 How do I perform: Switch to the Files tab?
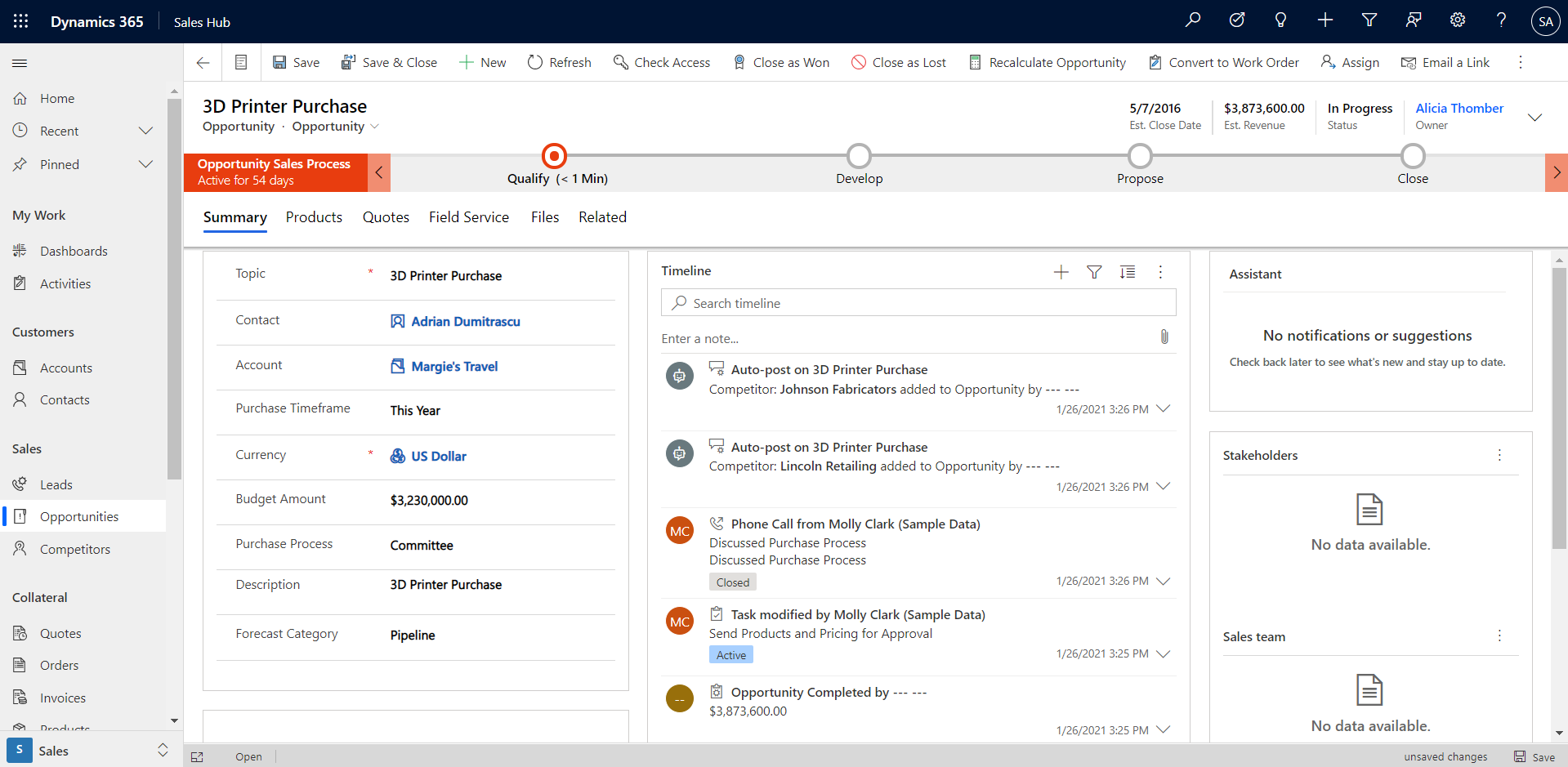[x=545, y=217]
